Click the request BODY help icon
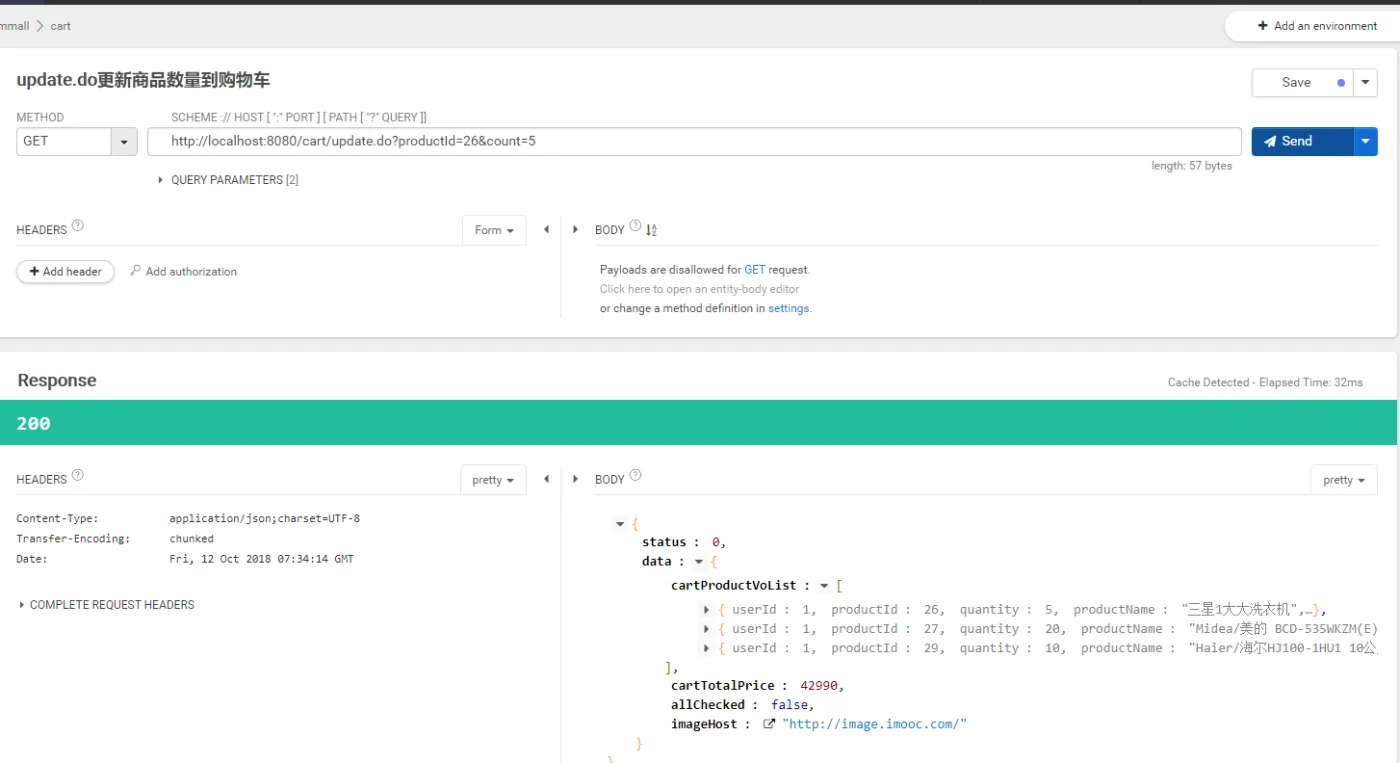This screenshot has width=1400, height=763. click(635, 226)
